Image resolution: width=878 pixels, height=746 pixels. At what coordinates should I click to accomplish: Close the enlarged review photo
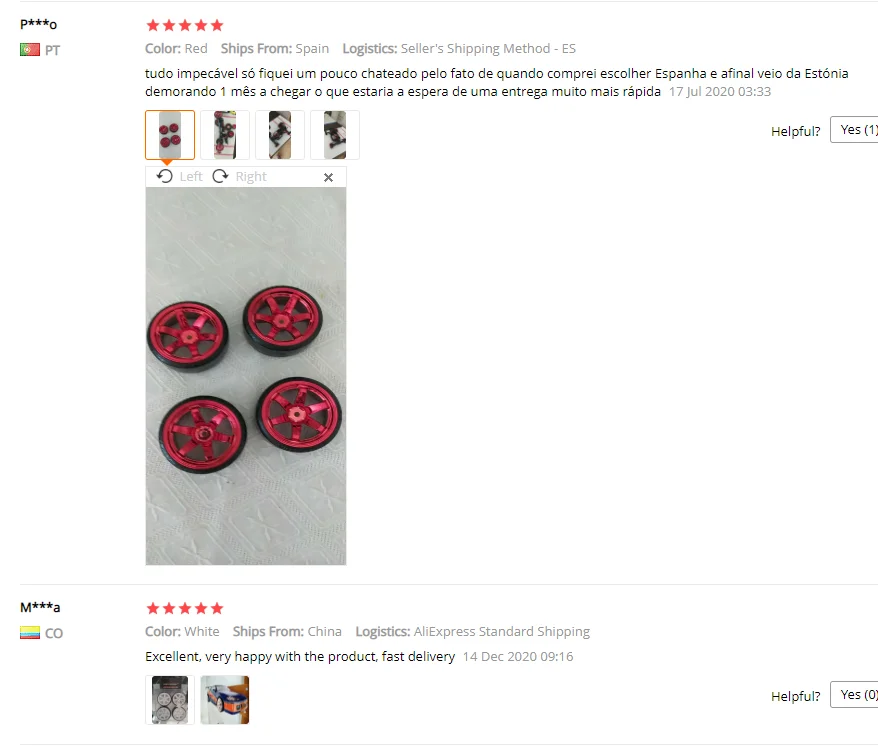point(329,178)
